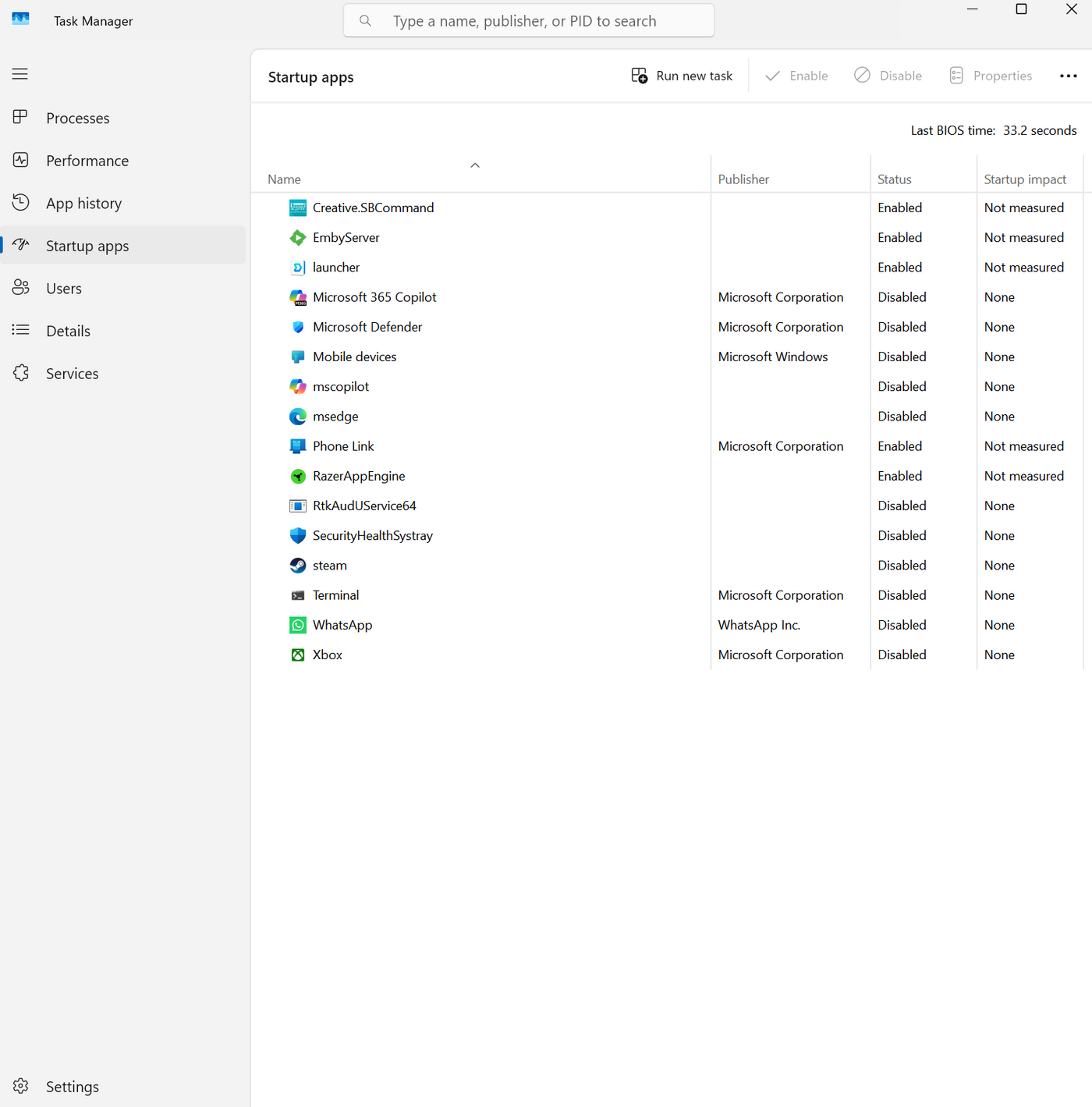This screenshot has width=1092, height=1107.
Task: Click the Services puzzle icon
Action: [x=21, y=373]
